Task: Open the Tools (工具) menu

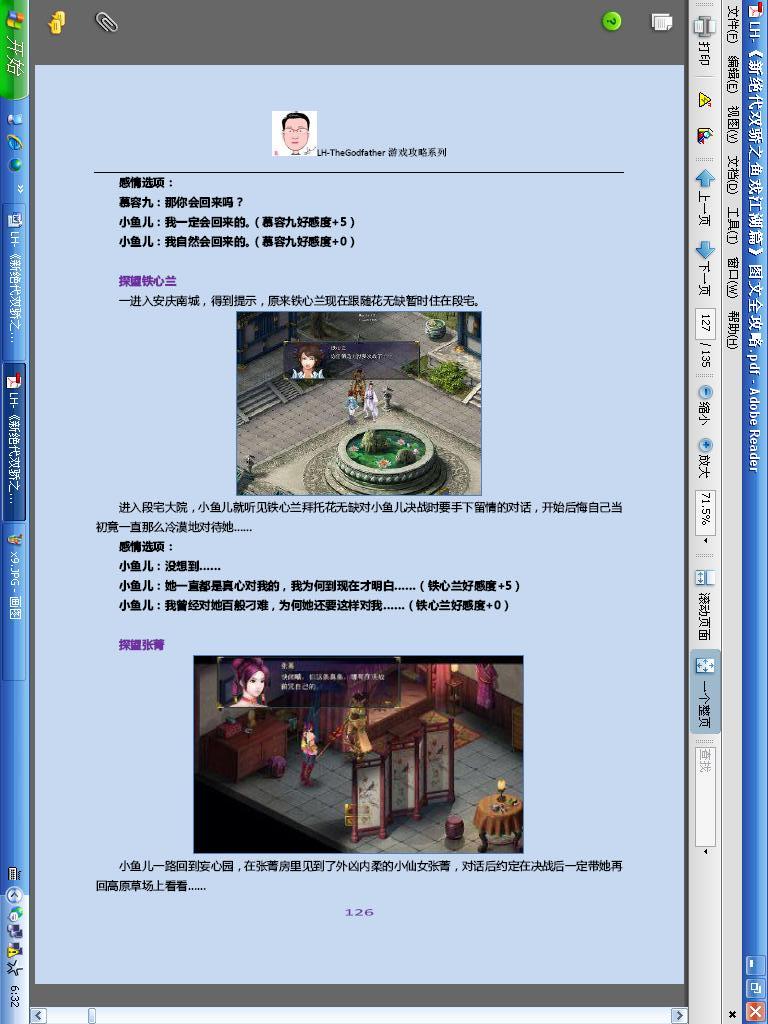Action: (733, 226)
